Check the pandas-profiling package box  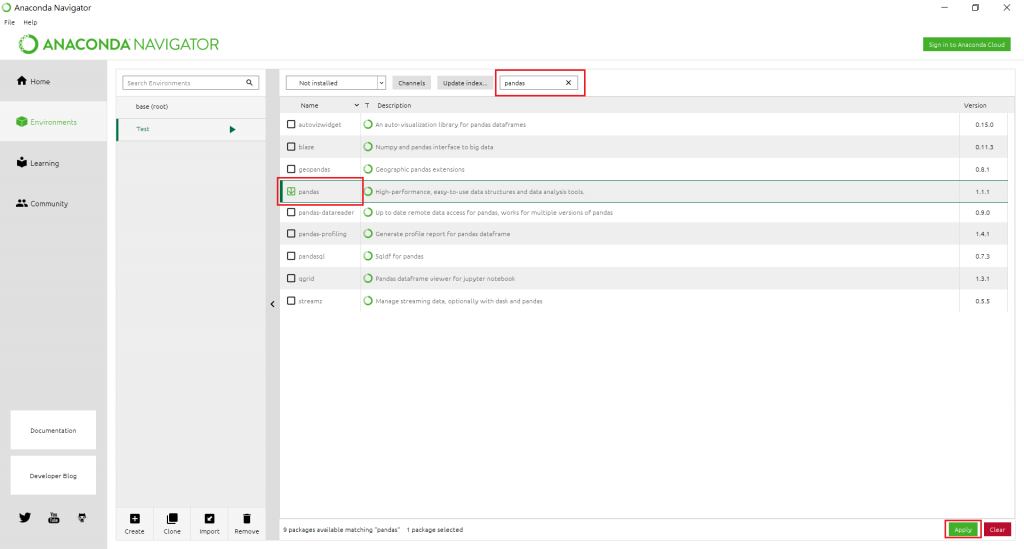291,234
